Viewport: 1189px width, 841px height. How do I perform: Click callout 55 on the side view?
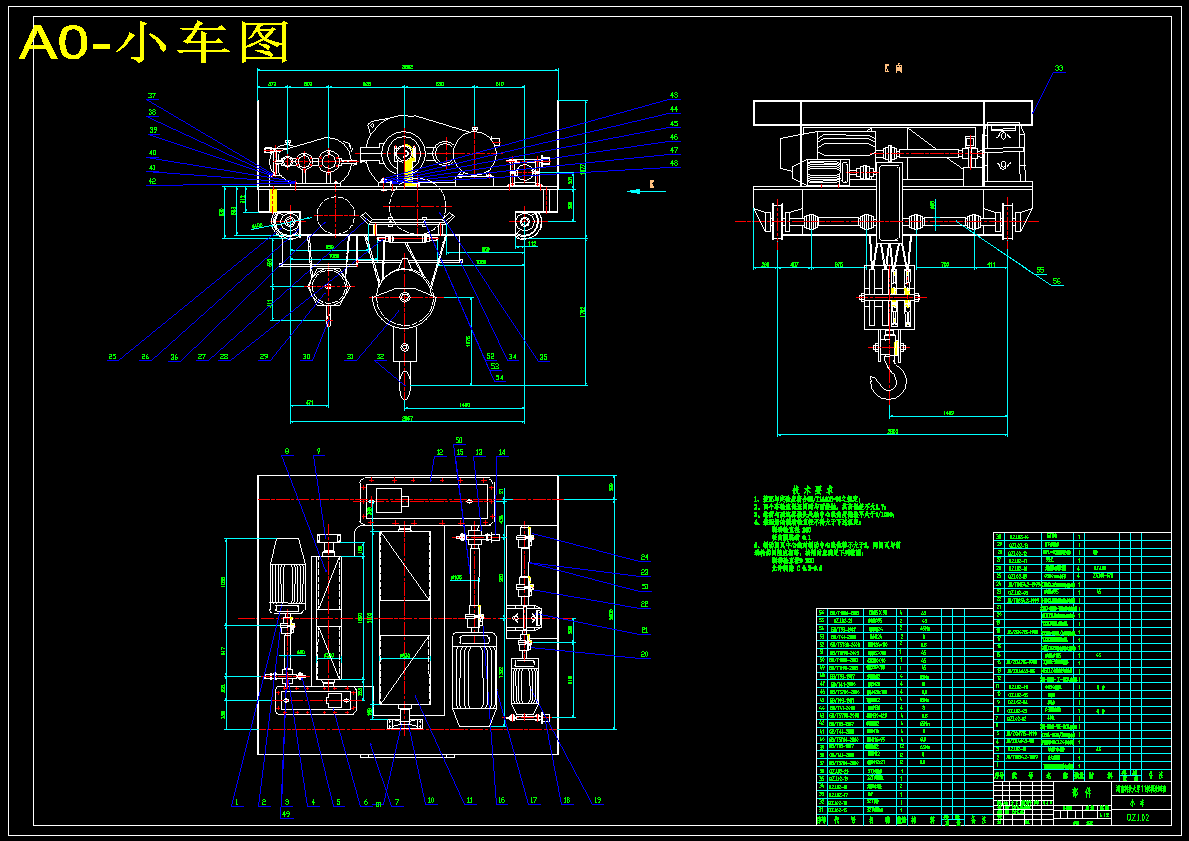click(1040, 270)
